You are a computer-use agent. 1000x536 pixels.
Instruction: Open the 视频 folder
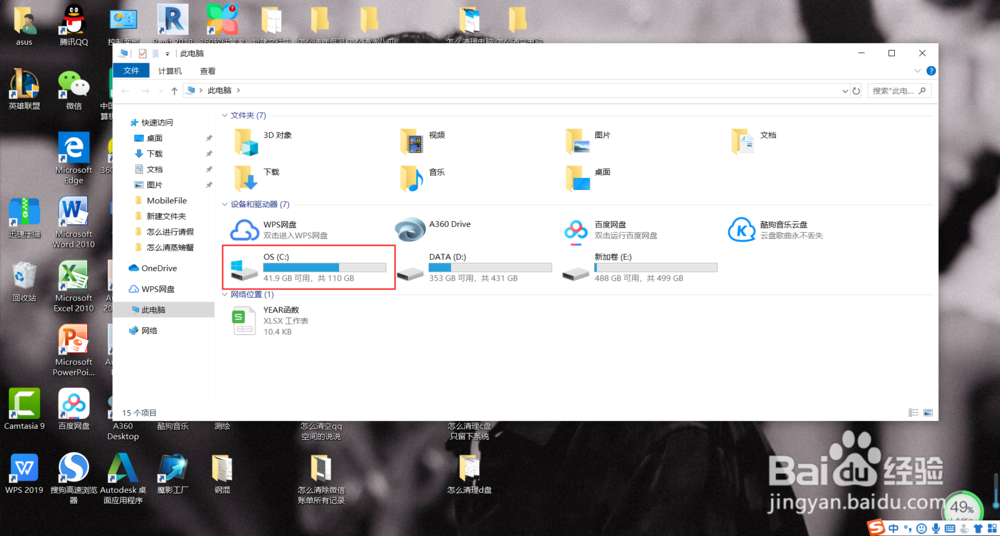(x=422, y=141)
